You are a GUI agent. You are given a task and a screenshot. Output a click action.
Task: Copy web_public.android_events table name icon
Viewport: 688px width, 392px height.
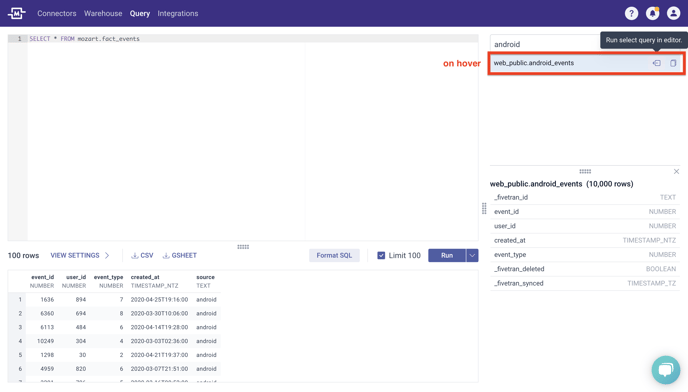673,63
